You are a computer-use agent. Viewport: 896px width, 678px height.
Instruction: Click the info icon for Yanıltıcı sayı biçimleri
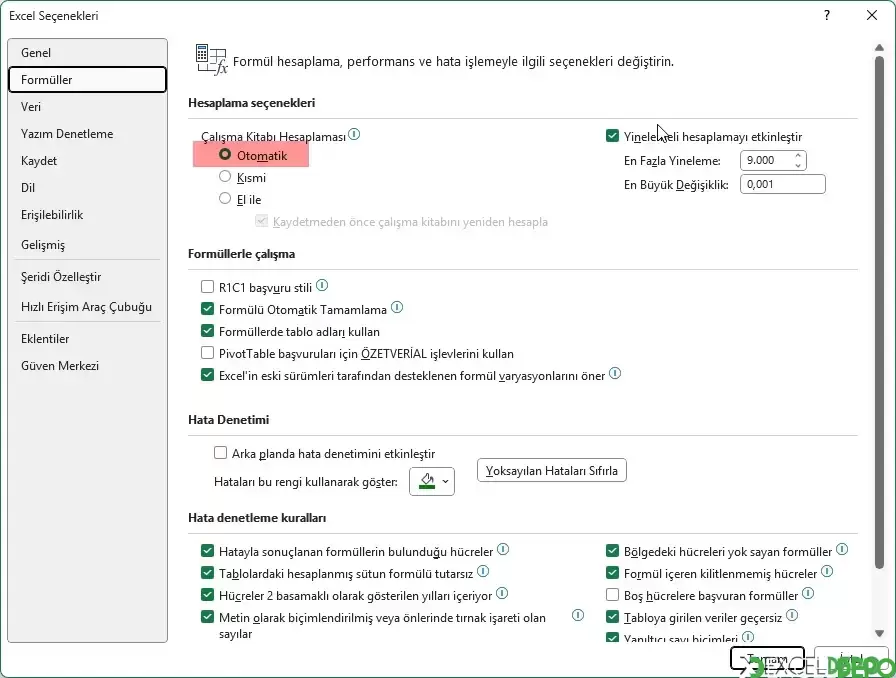click(x=748, y=636)
